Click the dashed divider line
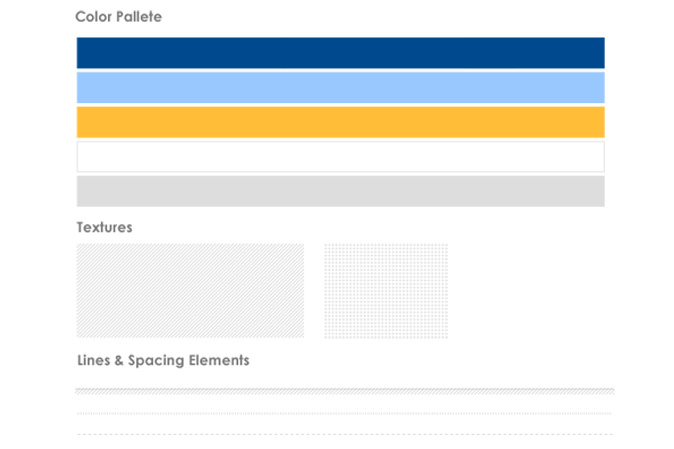This screenshot has height=449, width=674. tap(345, 434)
